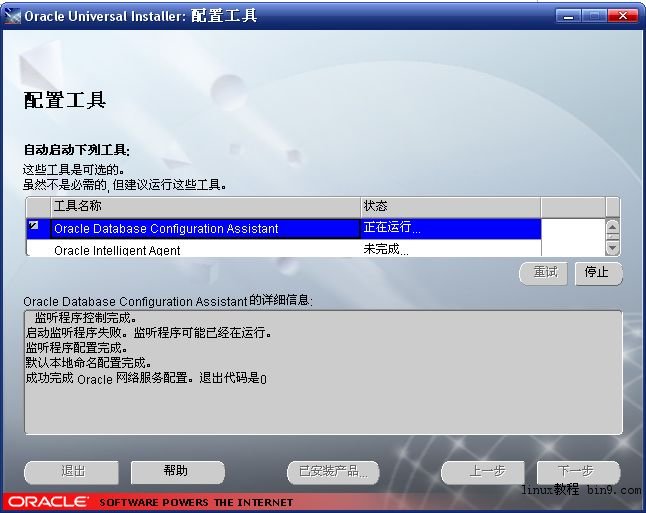Click the Oracle installer title bar icon
The height and width of the screenshot is (513, 646).
(13, 16)
